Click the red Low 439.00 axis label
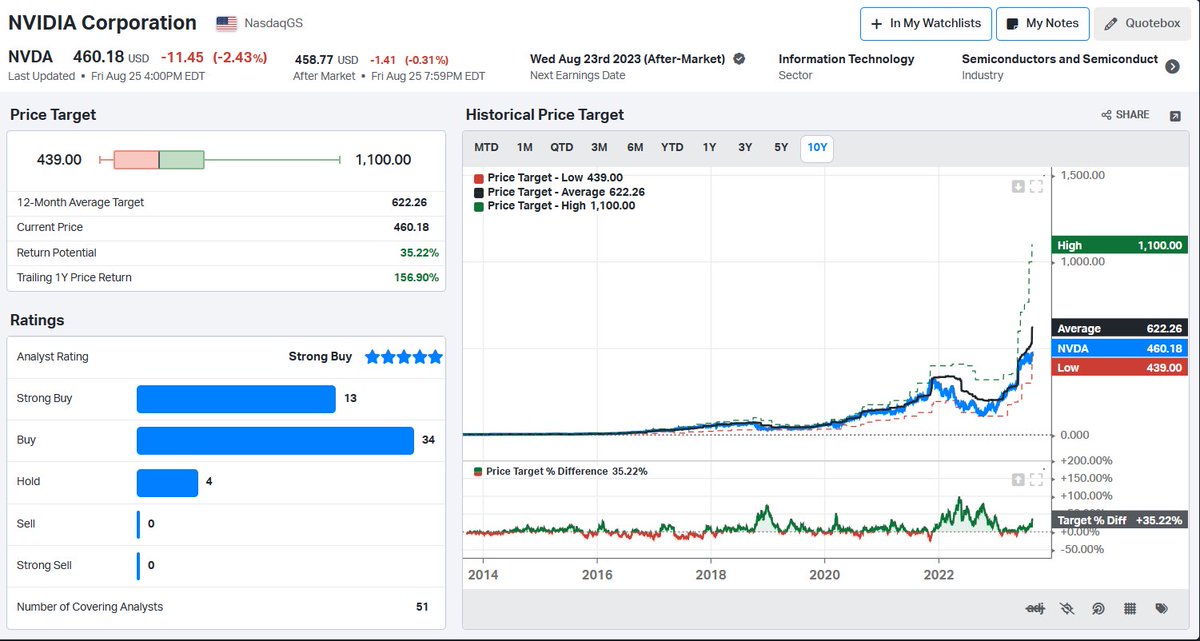 click(x=1120, y=369)
